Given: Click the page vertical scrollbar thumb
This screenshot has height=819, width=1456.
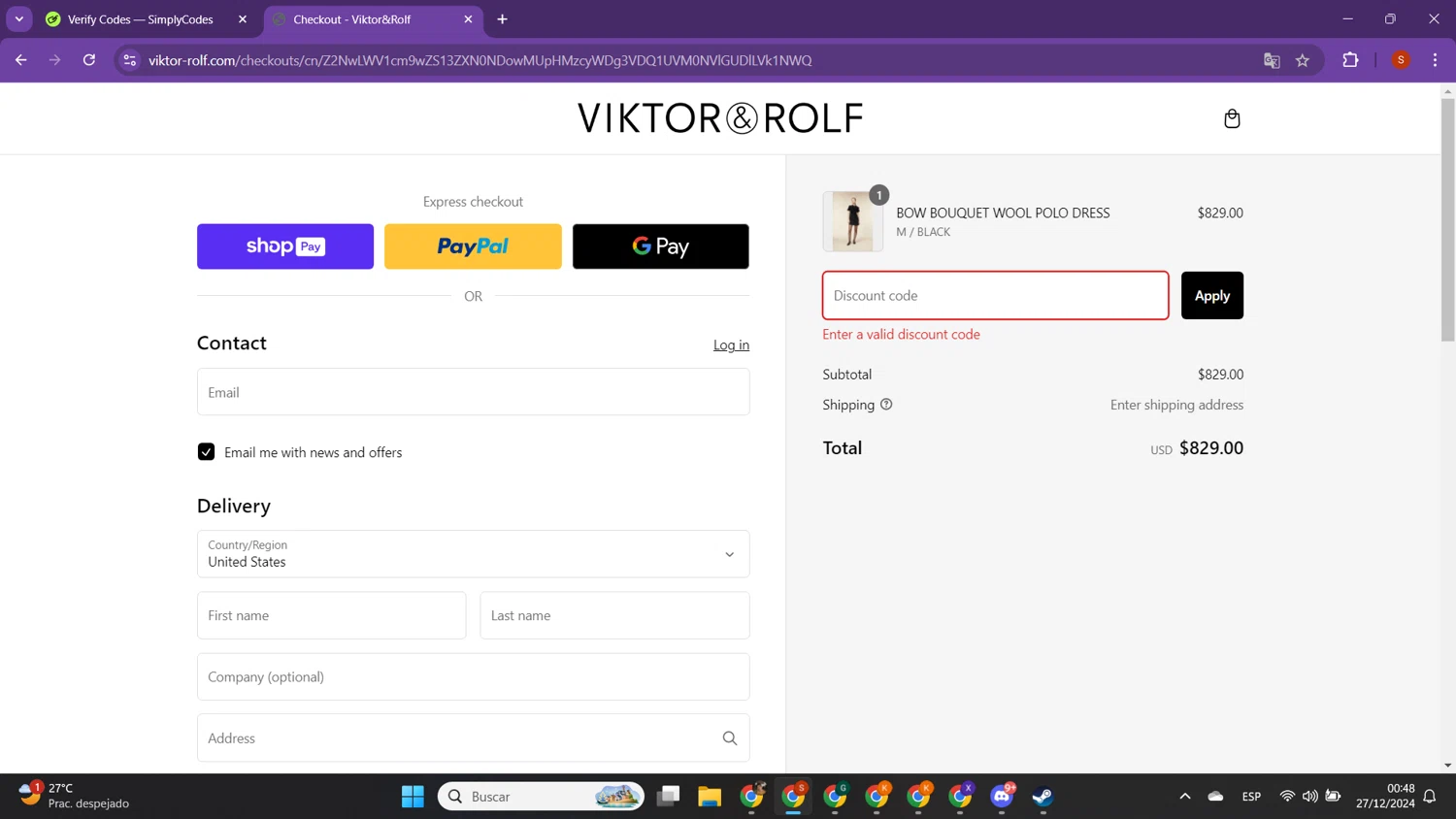Looking at the screenshot, I should coord(1448,218).
